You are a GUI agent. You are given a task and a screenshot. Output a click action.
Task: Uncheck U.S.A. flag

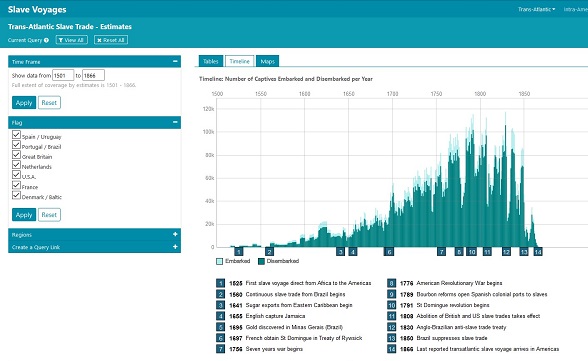(x=16, y=175)
